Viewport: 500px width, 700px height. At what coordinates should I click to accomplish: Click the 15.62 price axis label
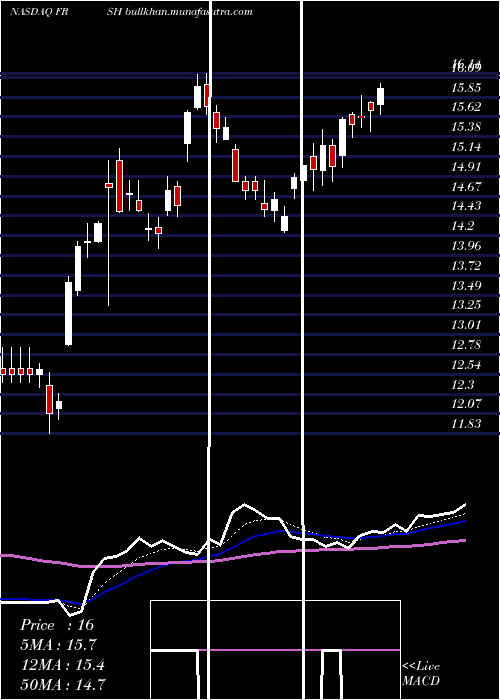pyautogui.click(x=466, y=107)
